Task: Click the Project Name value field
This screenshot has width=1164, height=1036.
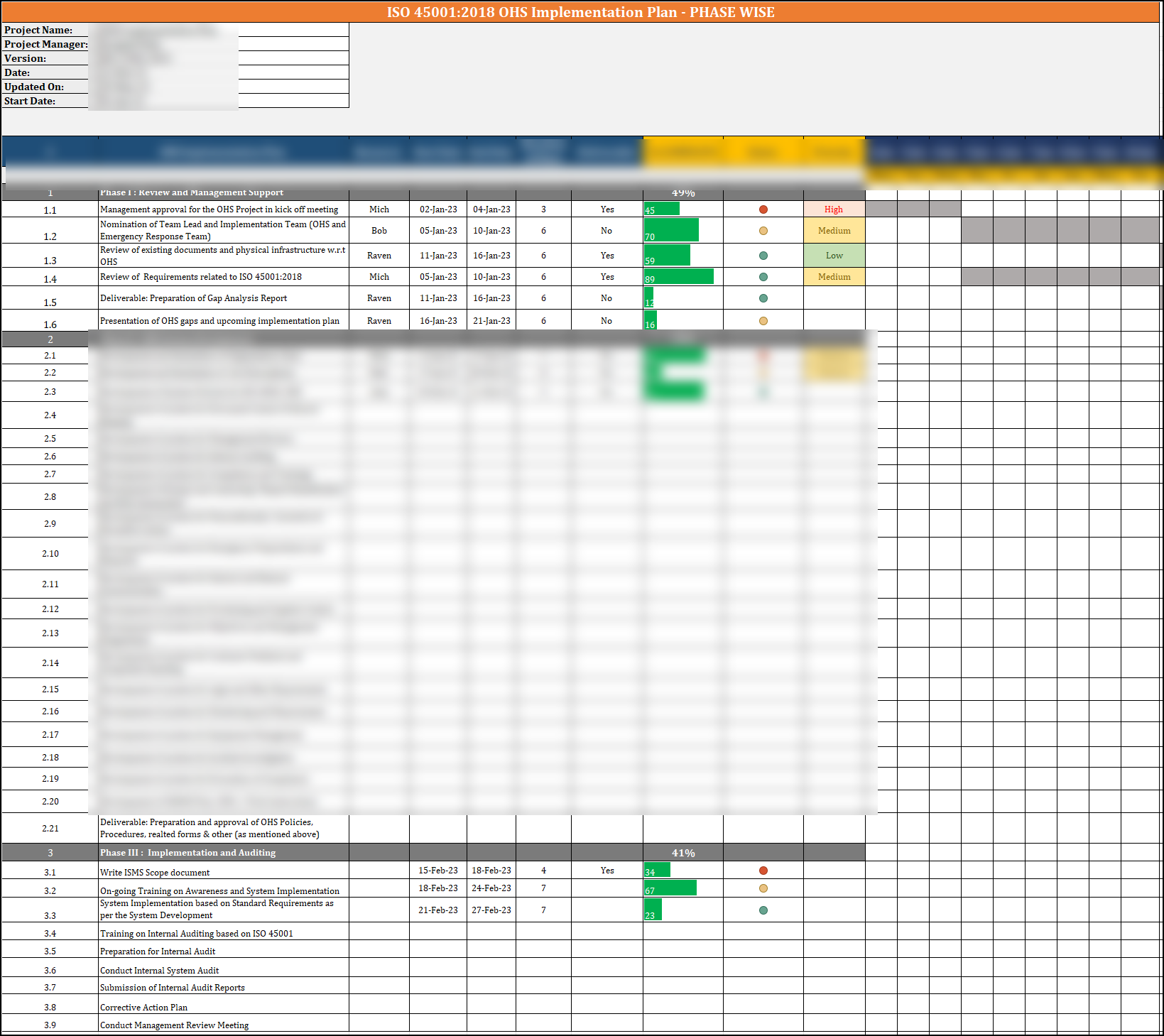Action: [x=163, y=30]
